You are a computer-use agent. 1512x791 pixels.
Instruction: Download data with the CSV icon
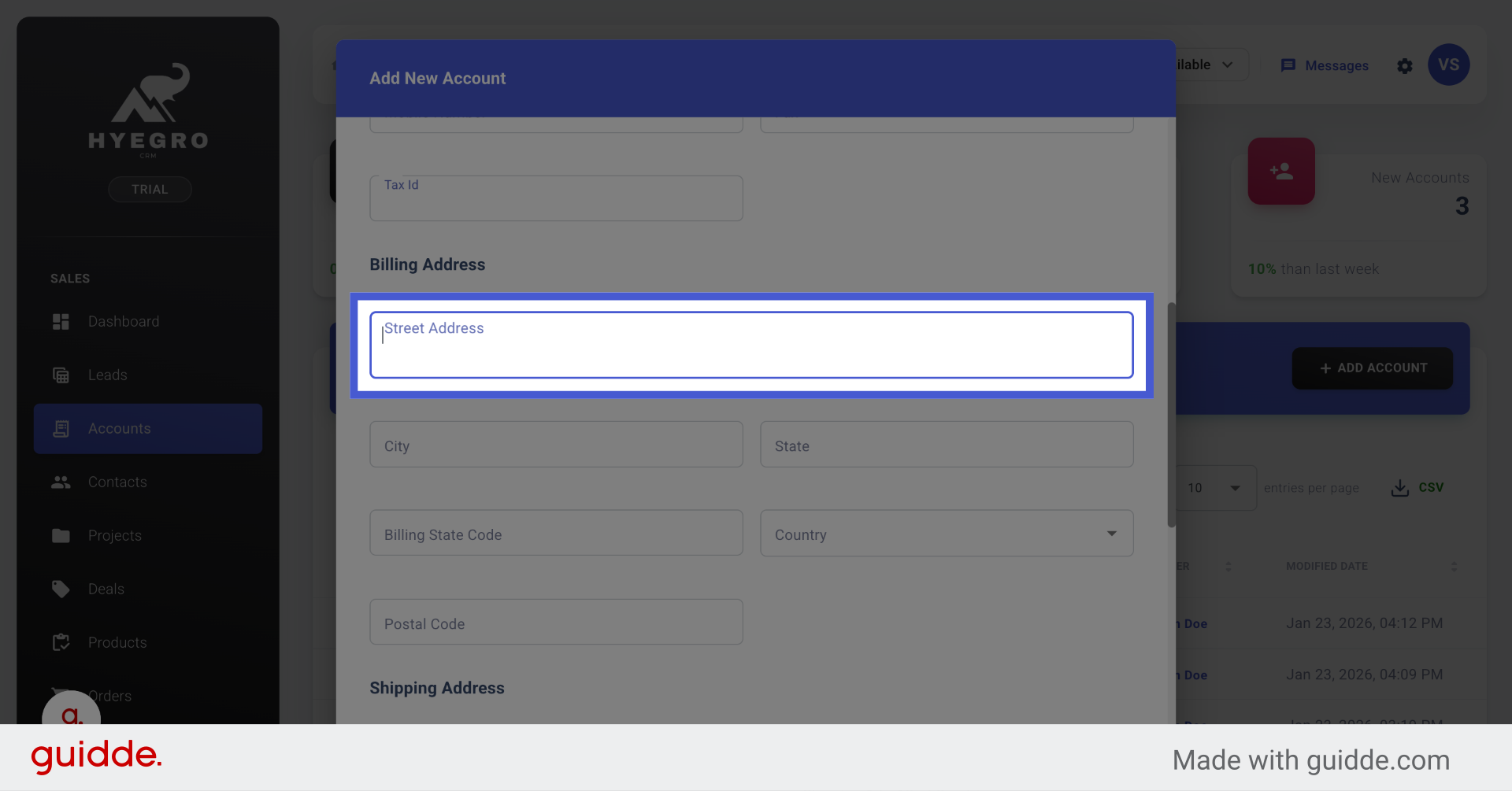[1399, 487]
